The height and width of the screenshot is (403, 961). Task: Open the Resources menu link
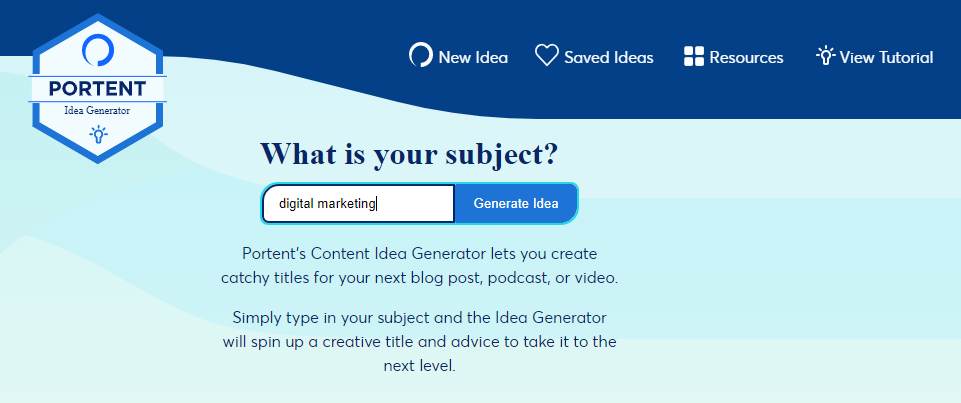733,57
